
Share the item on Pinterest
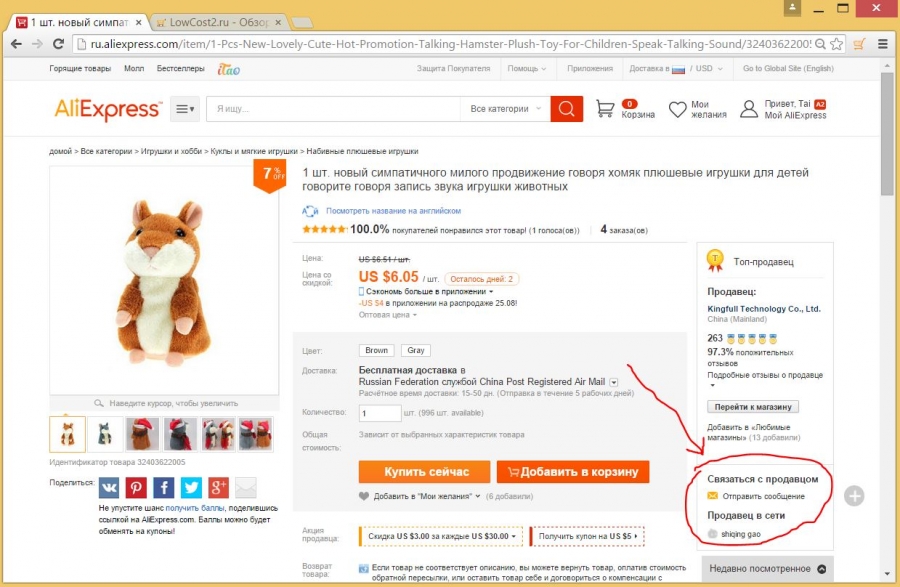136,487
